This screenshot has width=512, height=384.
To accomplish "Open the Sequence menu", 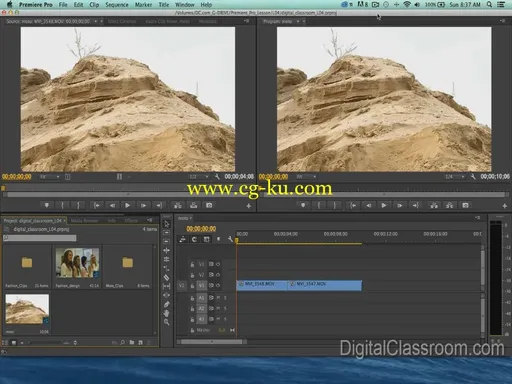I will tap(117, 5).
